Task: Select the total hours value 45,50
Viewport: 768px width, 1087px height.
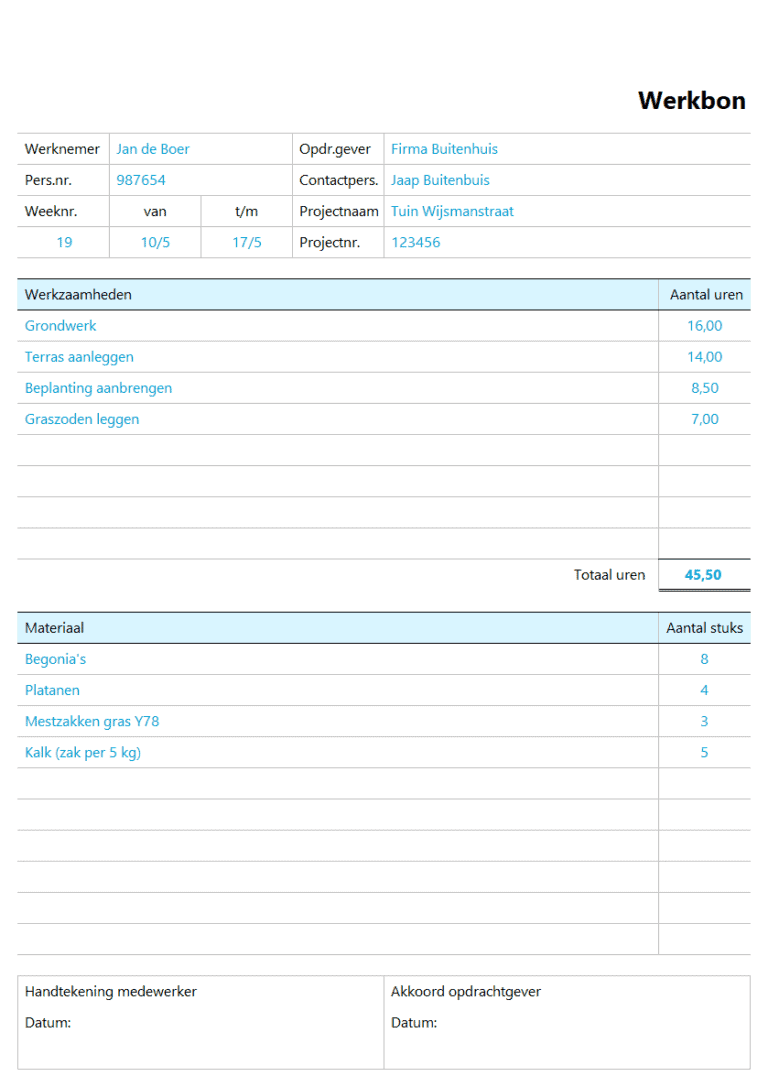Action: point(703,575)
